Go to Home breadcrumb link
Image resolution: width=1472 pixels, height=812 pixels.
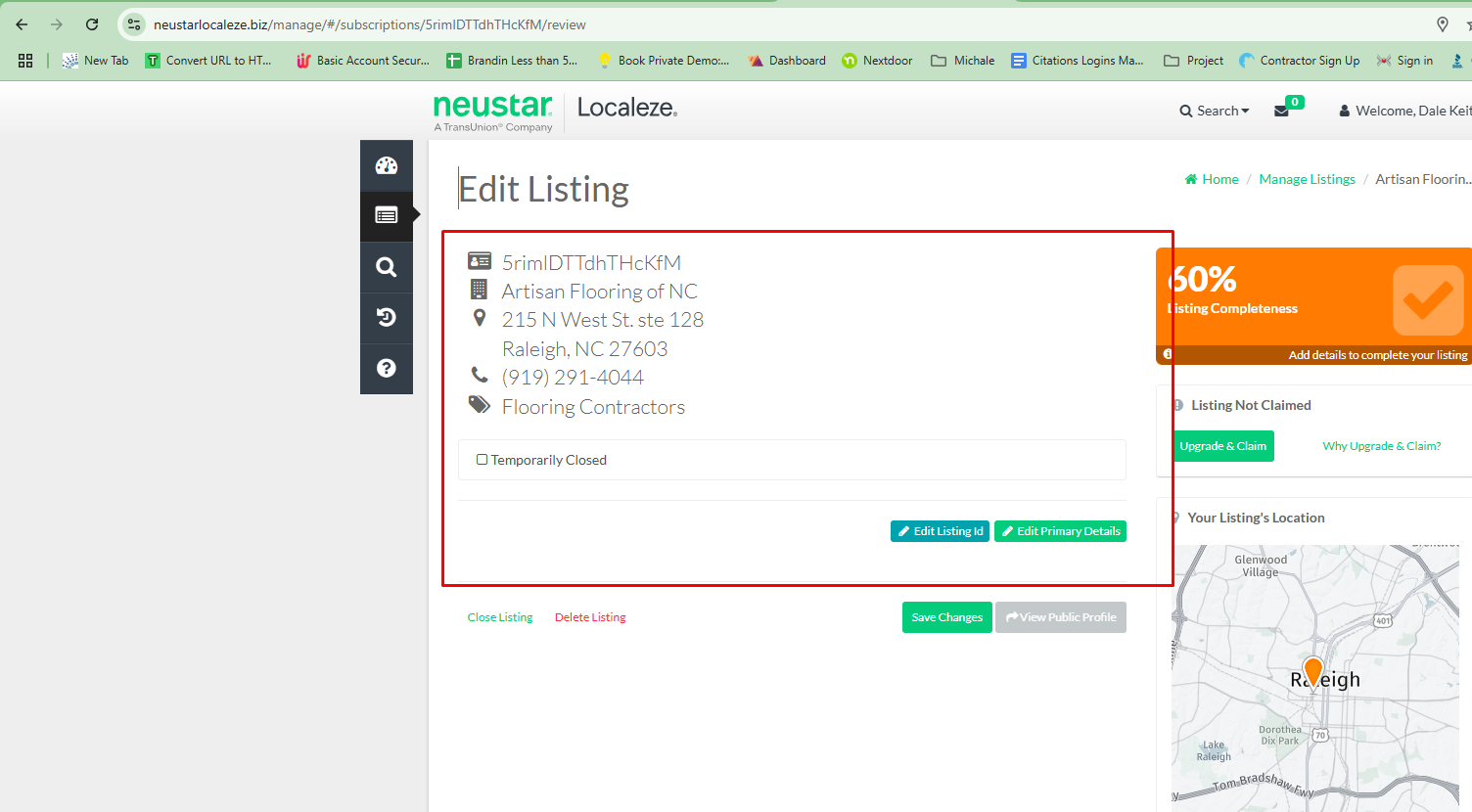(x=1212, y=179)
